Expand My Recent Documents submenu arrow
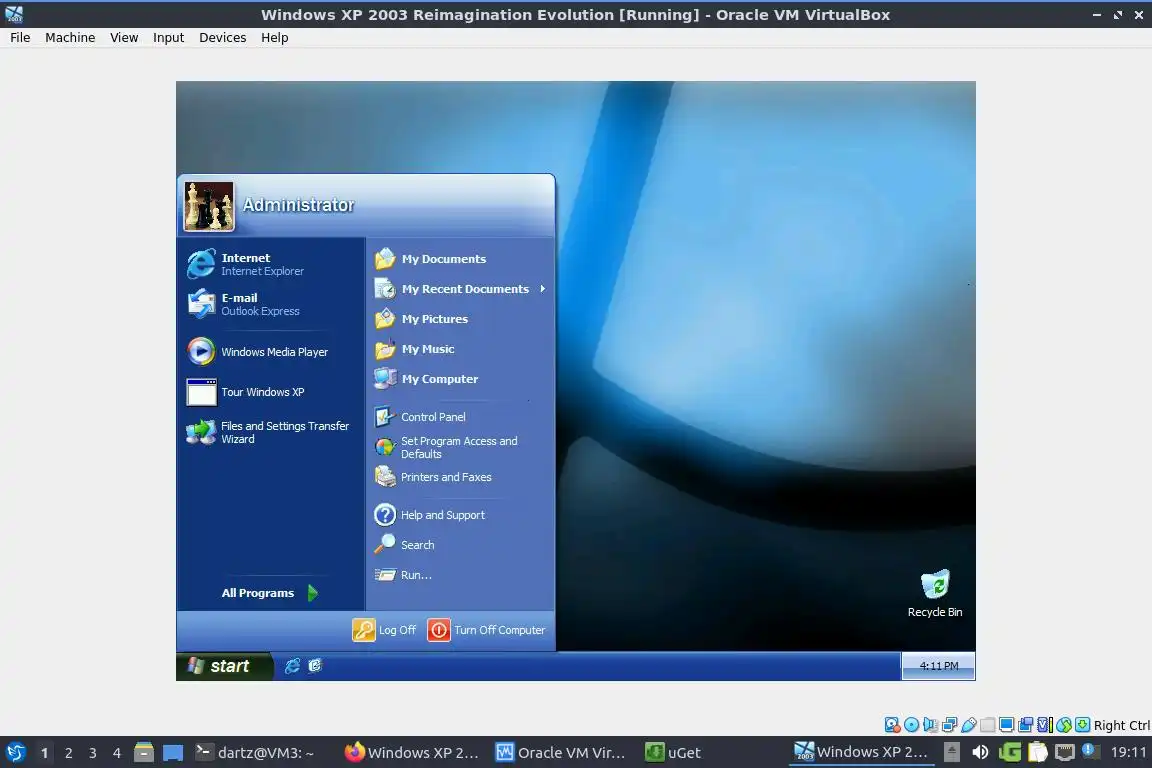The image size is (1152, 768). [x=542, y=289]
